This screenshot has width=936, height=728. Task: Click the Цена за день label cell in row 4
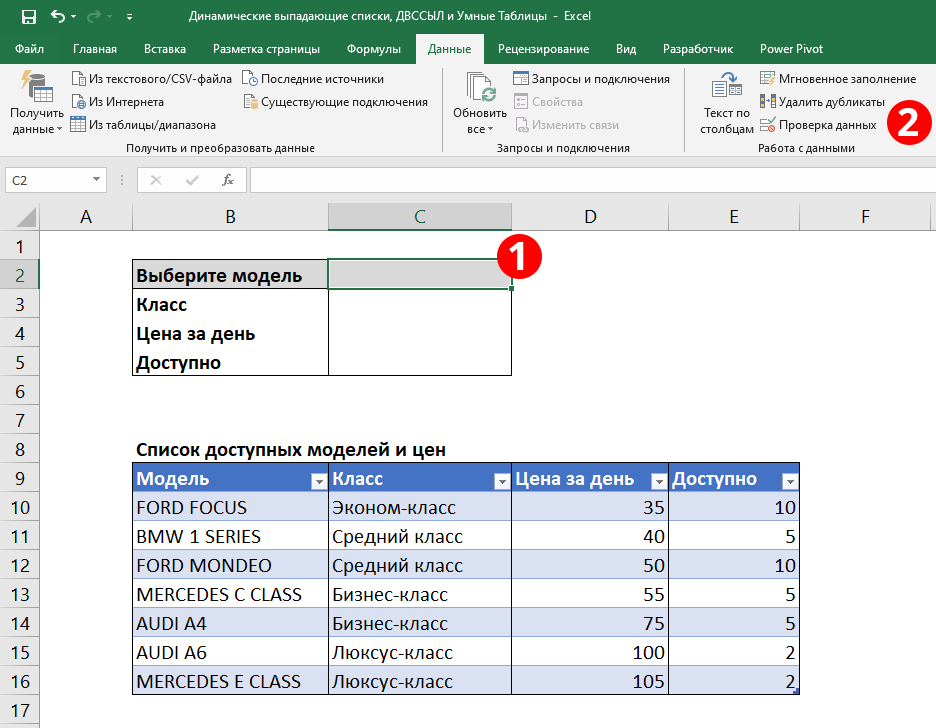click(x=230, y=334)
